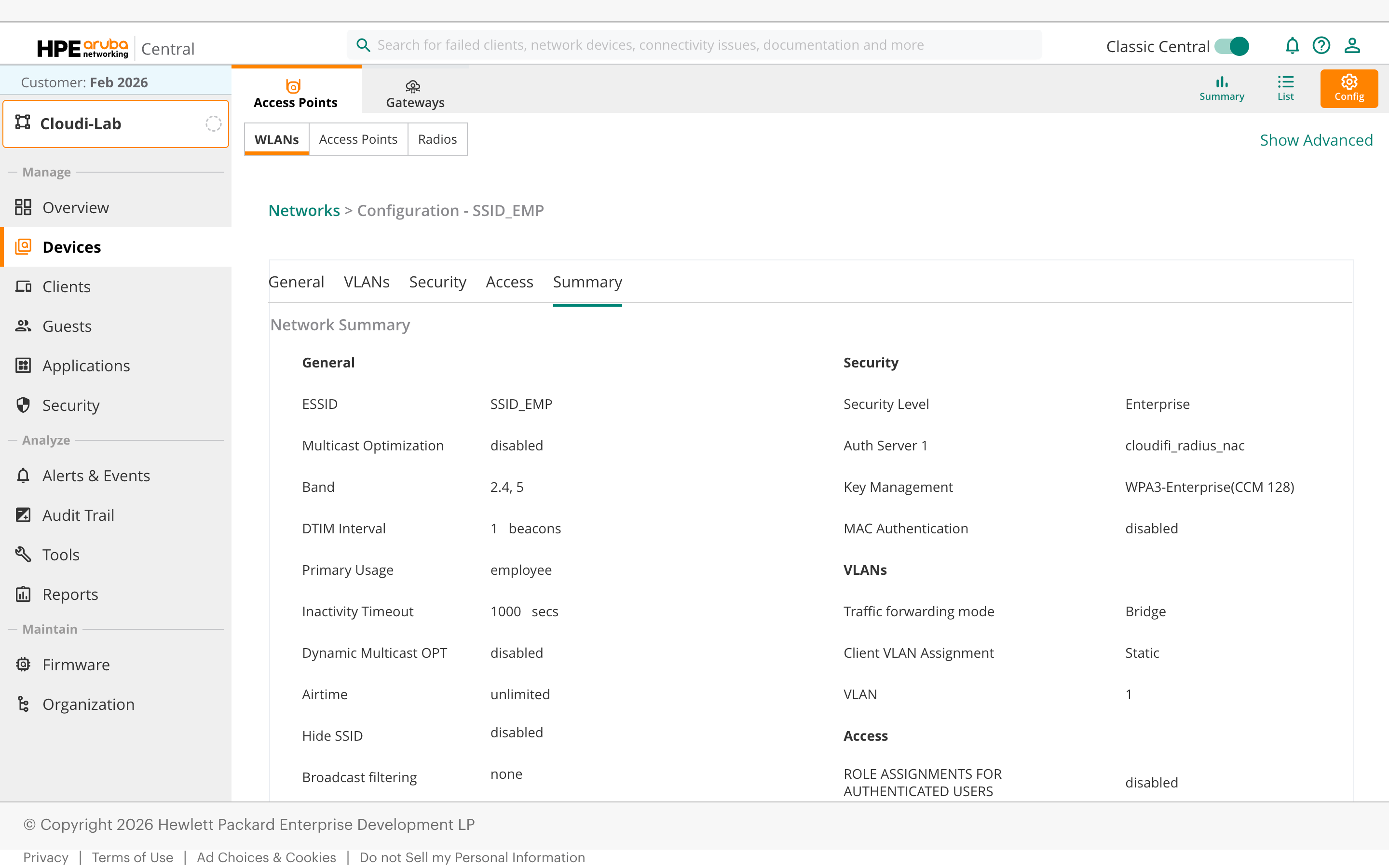
Task: Switch to the Radios tab
Action: tap(437, 139)
